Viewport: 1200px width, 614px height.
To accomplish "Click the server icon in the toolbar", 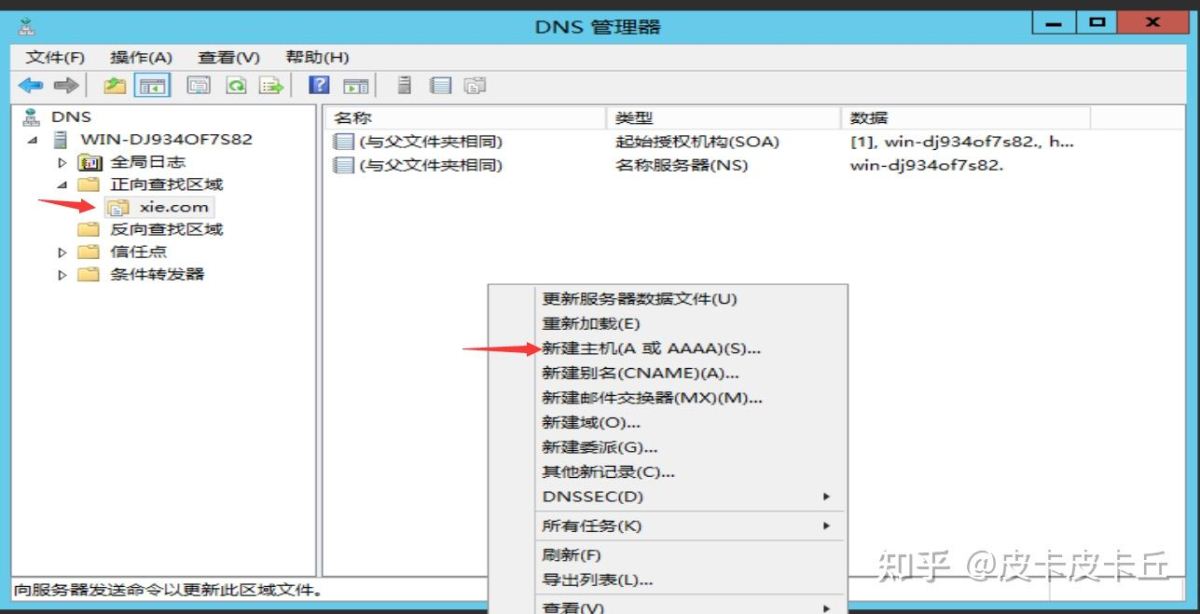I will [x=405, y=86].
